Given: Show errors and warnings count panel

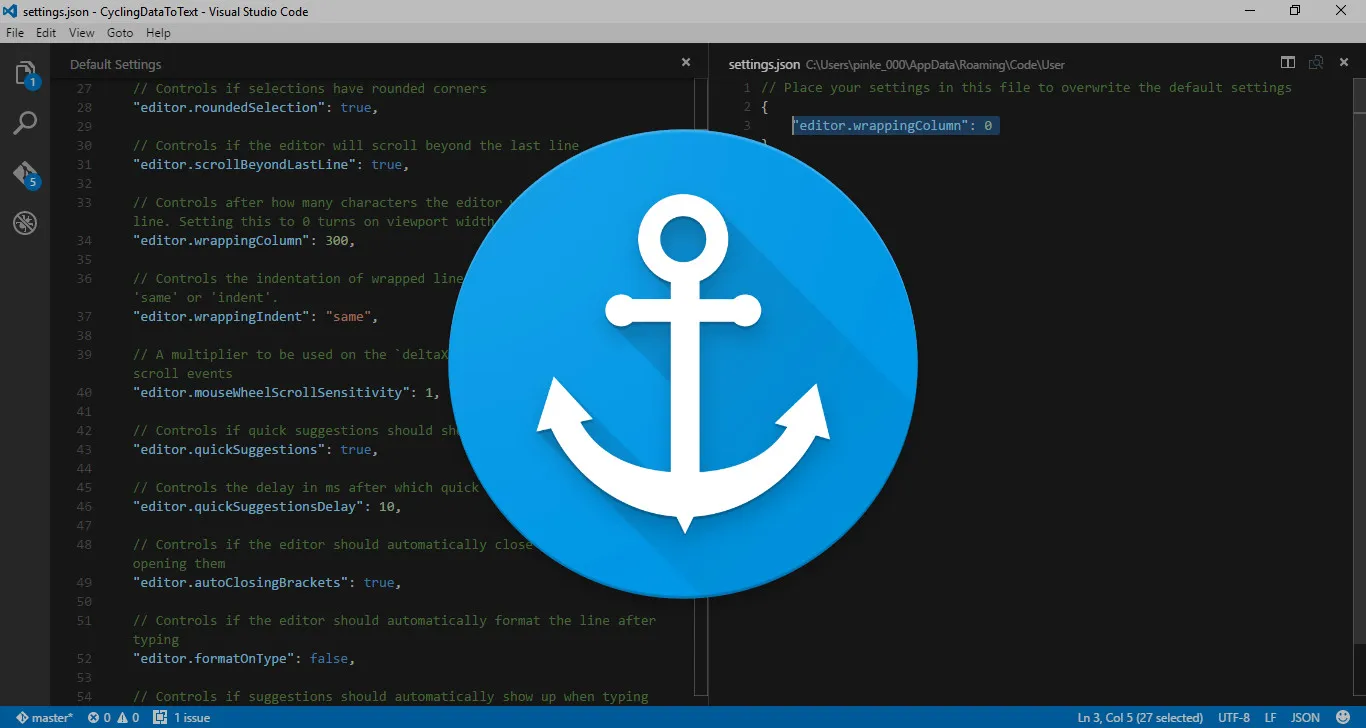Looking at the screenshot, I should (113, 717).
